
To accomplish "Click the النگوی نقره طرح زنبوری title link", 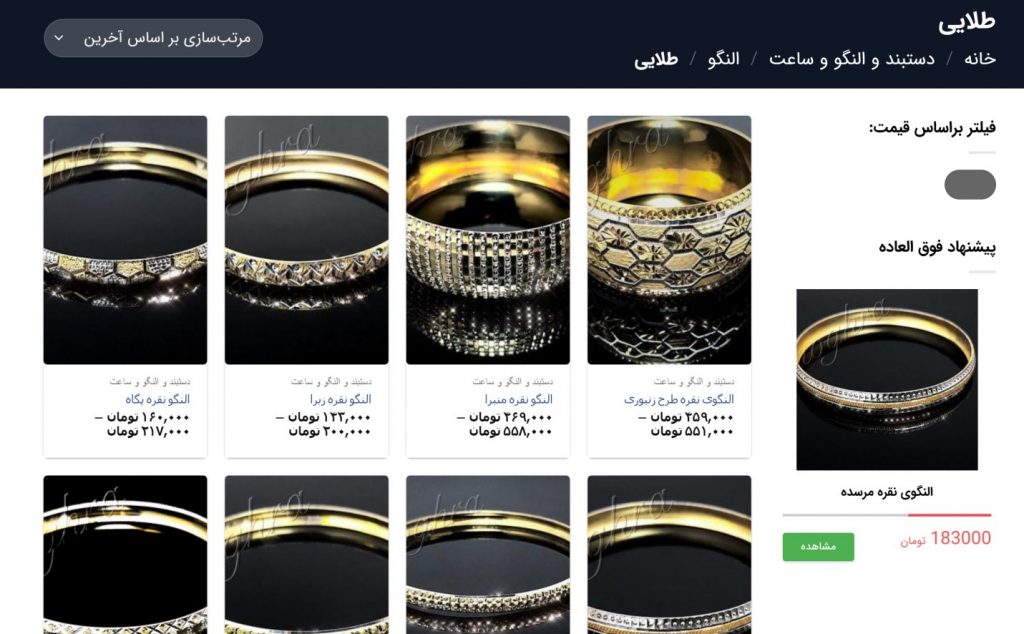I will coord(679,399).
